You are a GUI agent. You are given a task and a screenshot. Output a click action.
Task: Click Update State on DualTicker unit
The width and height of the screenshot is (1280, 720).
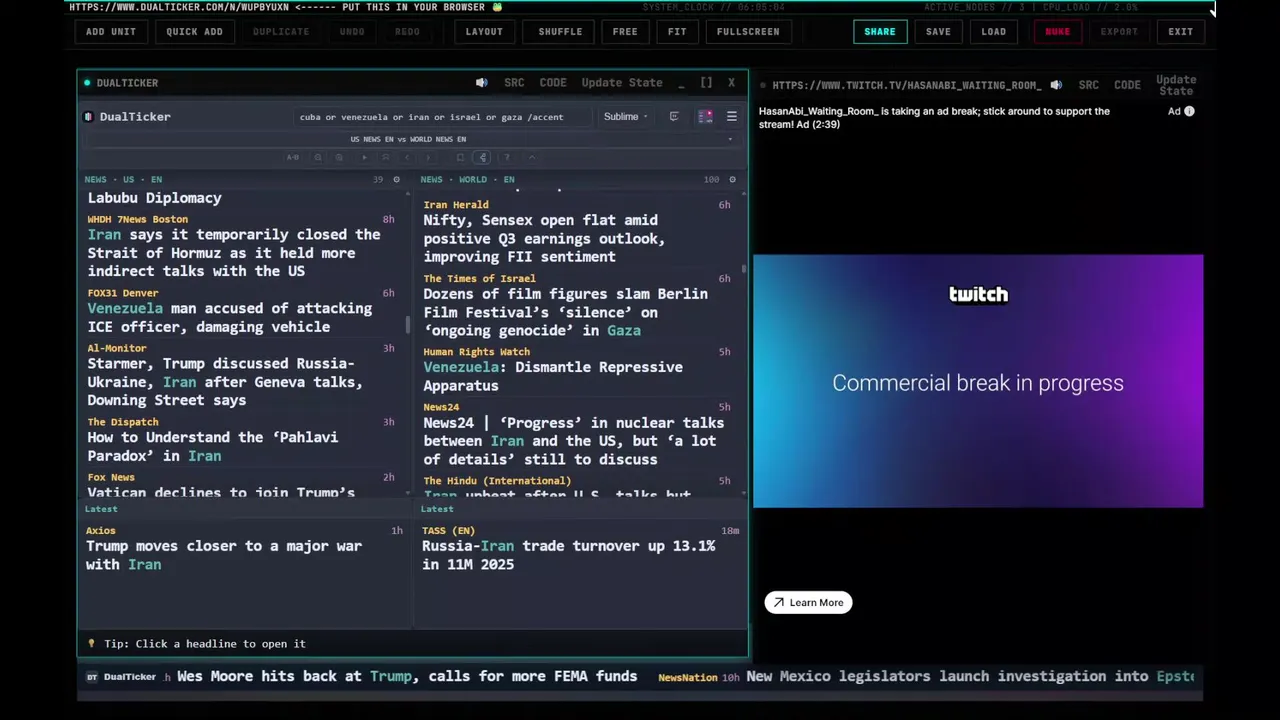click(x=622, y=83)
